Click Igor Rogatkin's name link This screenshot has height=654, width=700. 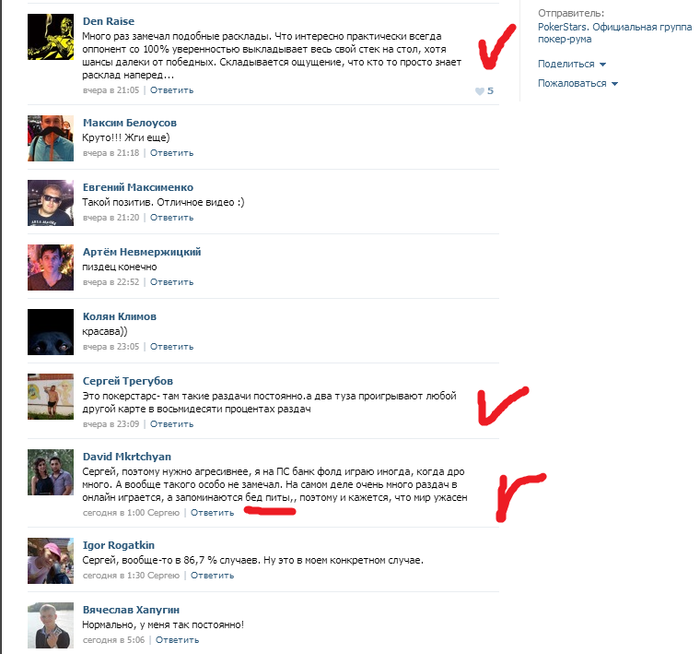[118, 545]
